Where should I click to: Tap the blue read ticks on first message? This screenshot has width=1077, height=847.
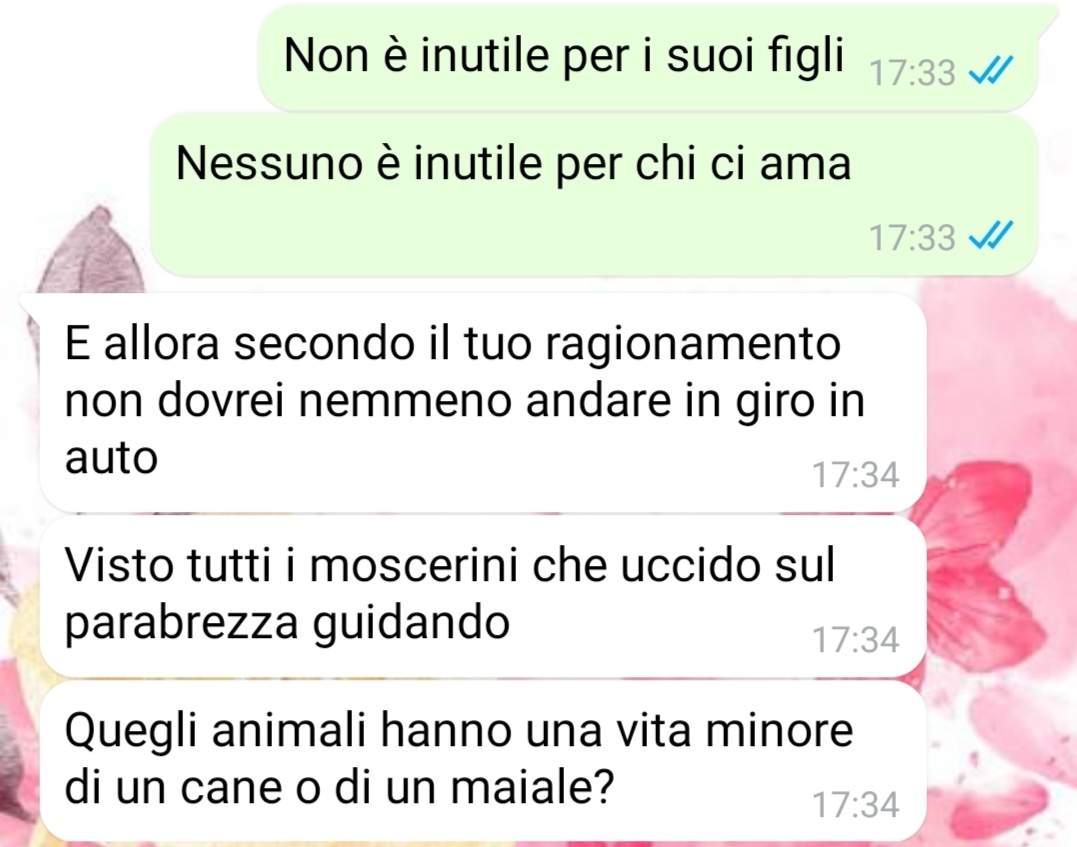990,69
